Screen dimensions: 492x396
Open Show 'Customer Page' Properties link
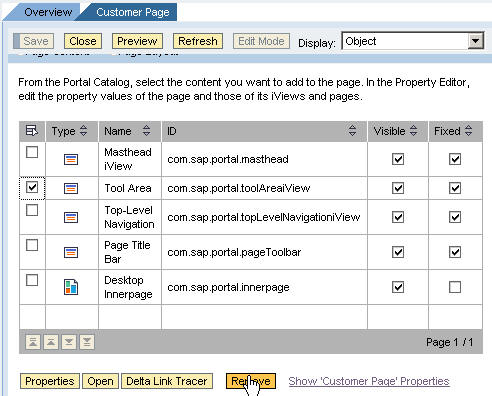click(369, 381)
